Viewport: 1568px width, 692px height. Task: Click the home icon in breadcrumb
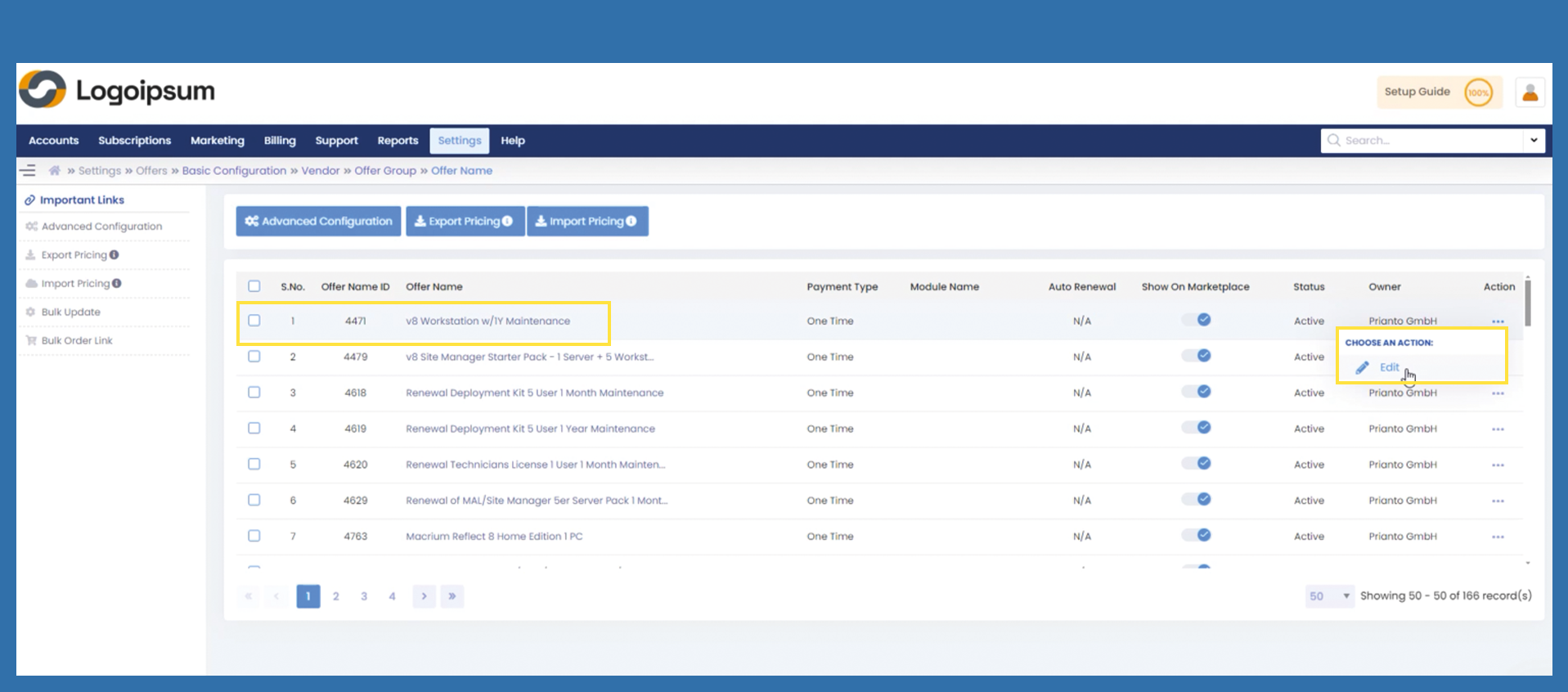(x=55, y=171)
